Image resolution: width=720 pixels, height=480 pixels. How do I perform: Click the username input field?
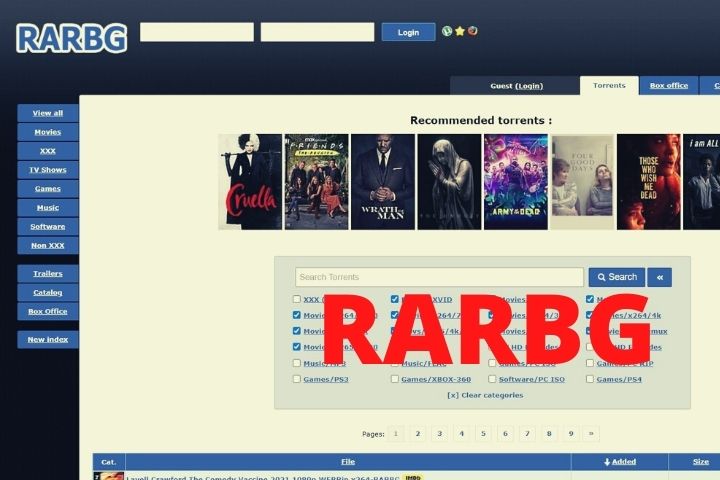point(197,32)
